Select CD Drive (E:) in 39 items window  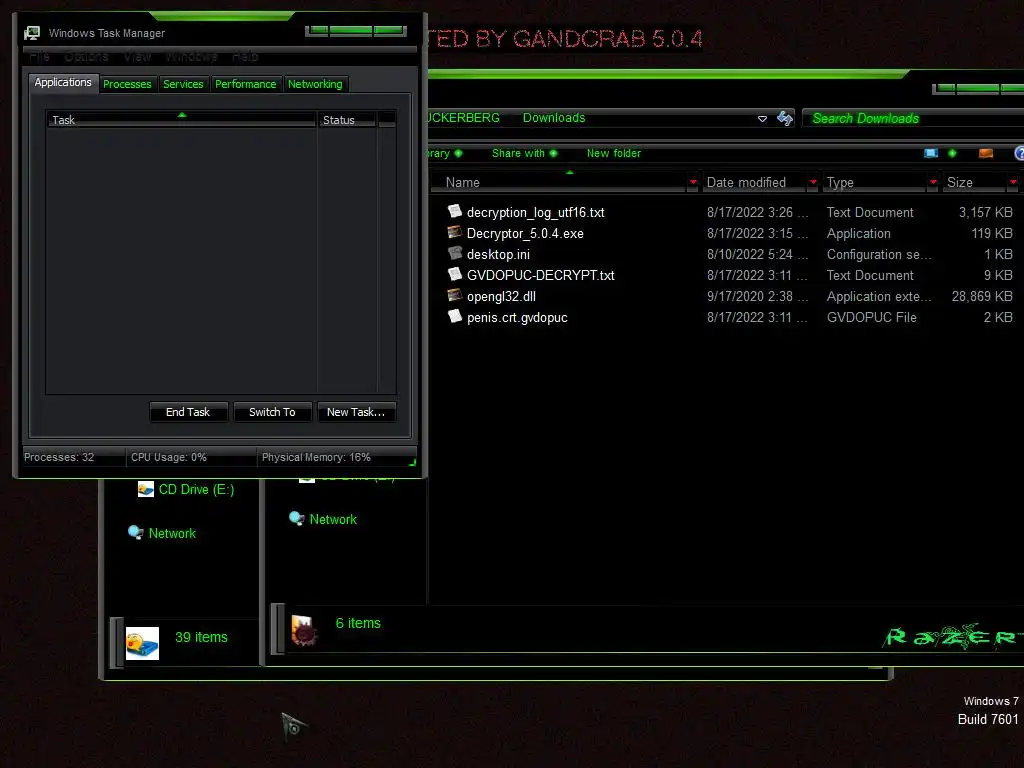pyautogui.click(x=196, y=490)
